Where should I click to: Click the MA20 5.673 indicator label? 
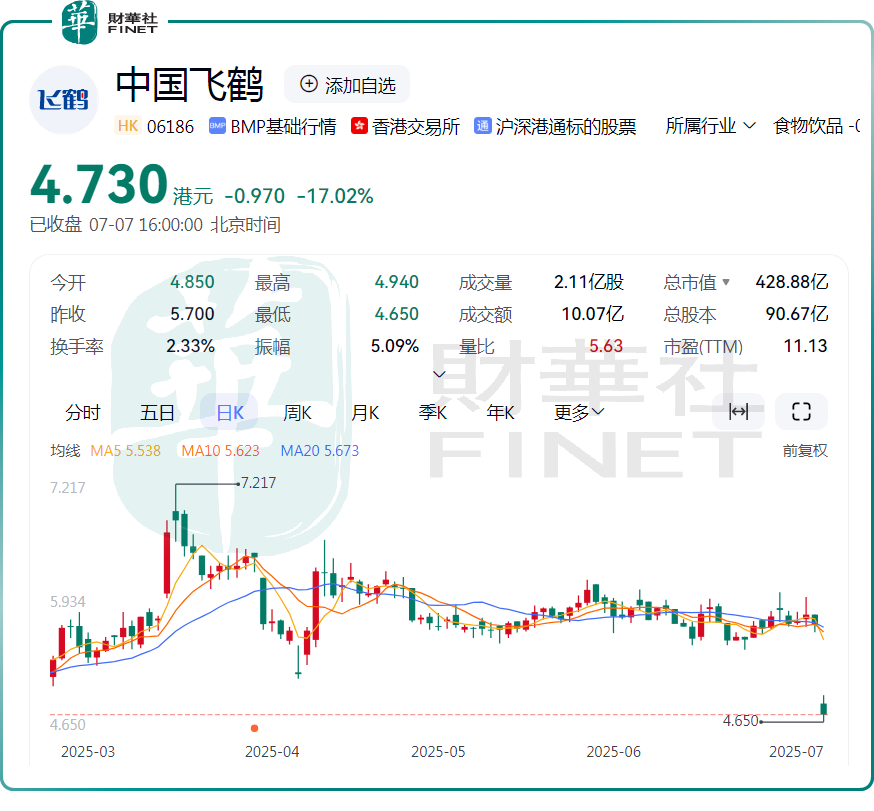[x=319, y=450]
